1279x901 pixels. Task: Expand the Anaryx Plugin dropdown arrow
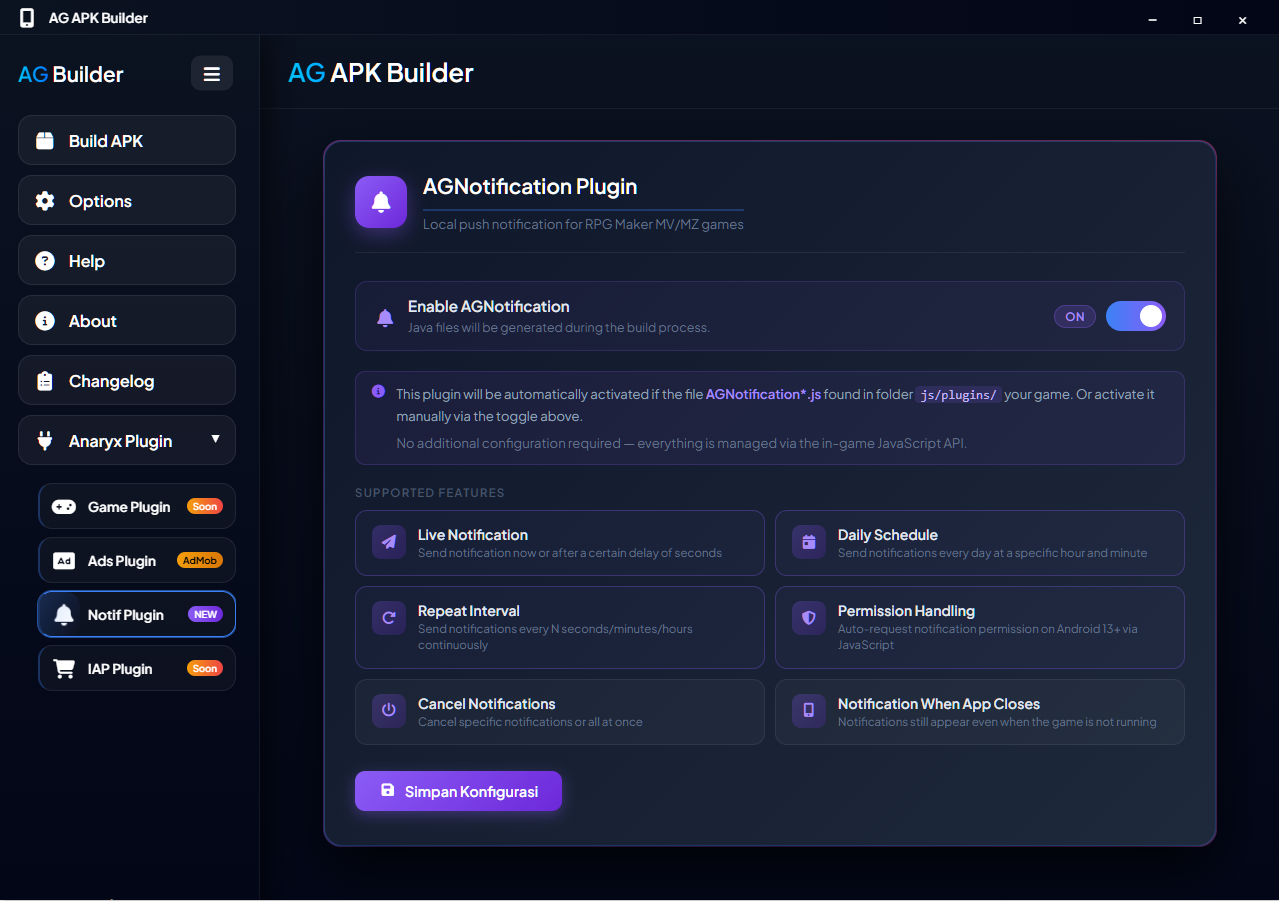pos(215,439)
